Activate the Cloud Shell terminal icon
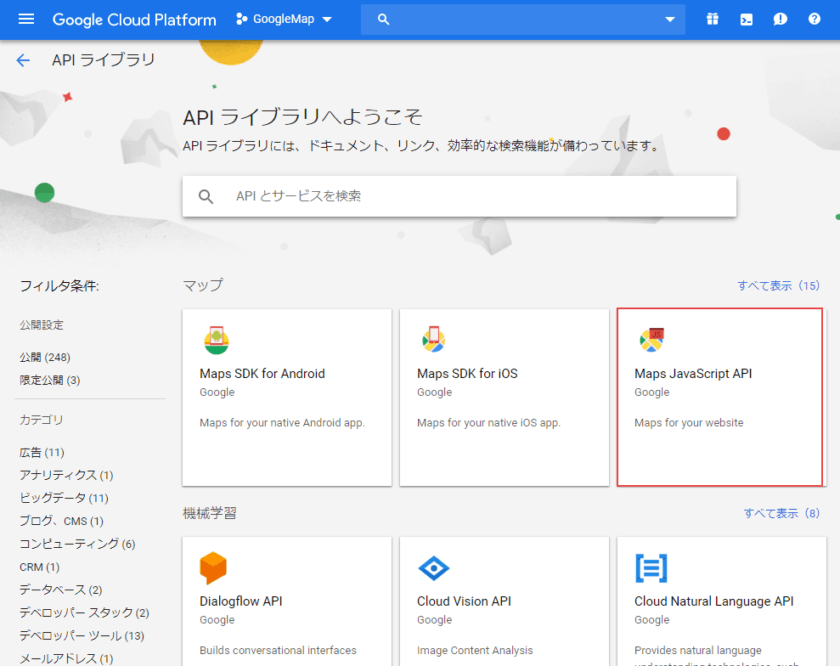840x666 pixels. click(x=746, y=19)
